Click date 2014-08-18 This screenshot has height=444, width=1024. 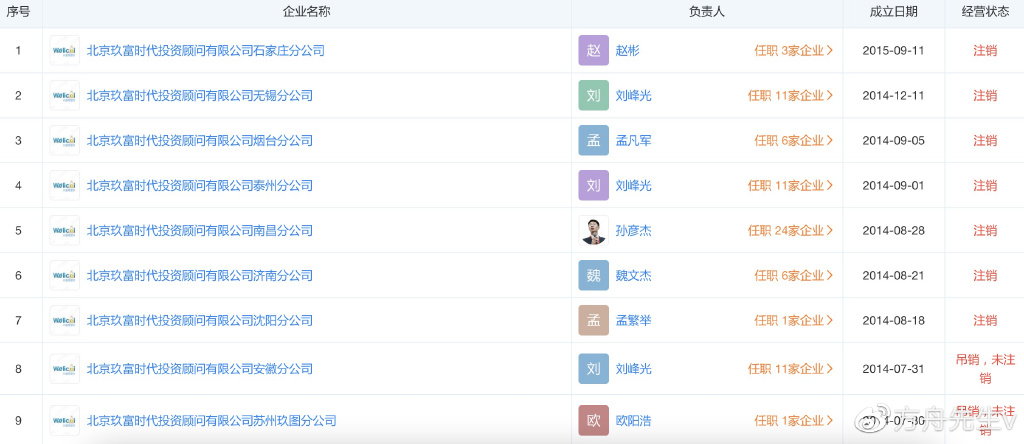coord(893,321)
